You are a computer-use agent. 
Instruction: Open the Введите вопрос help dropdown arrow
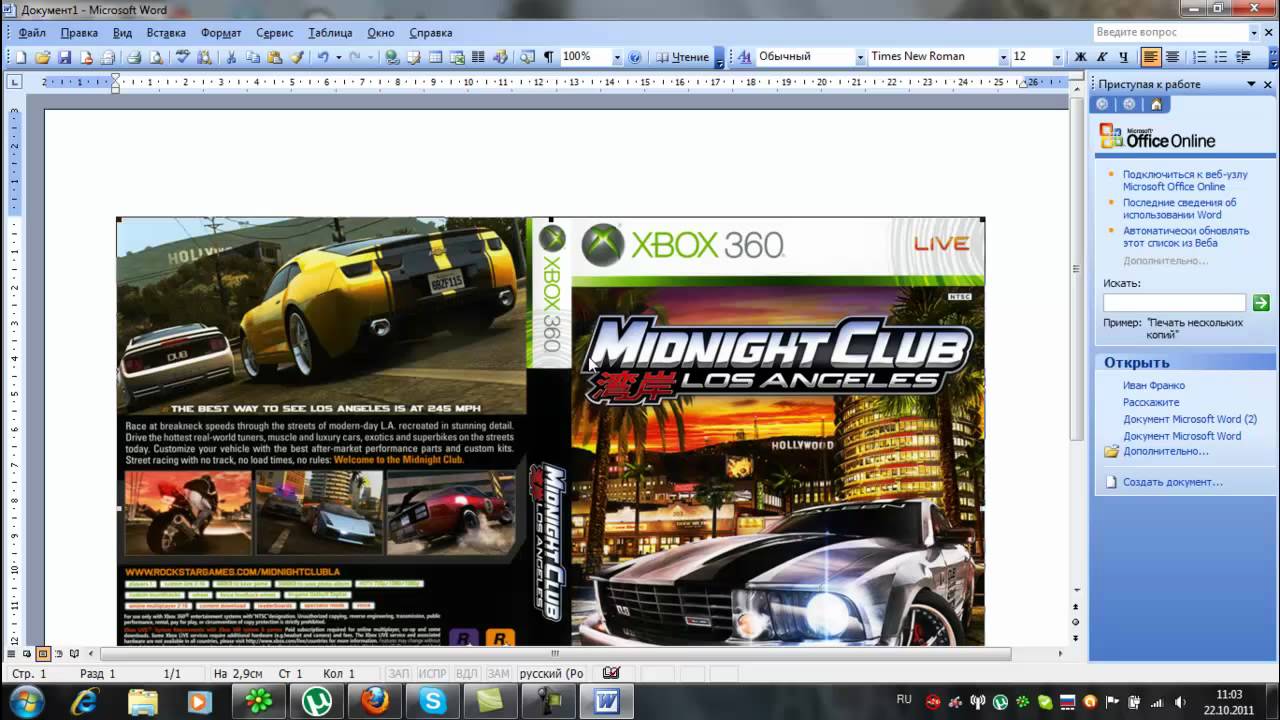point(1254,32)
